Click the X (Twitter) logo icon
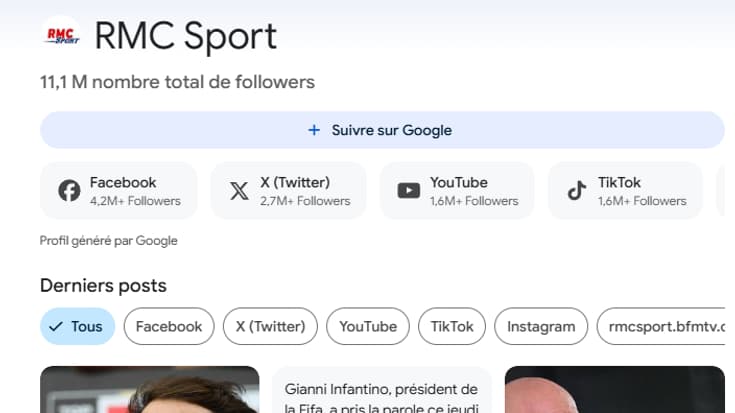This screenshot has height=413, width=735. [x=239, y=191]
